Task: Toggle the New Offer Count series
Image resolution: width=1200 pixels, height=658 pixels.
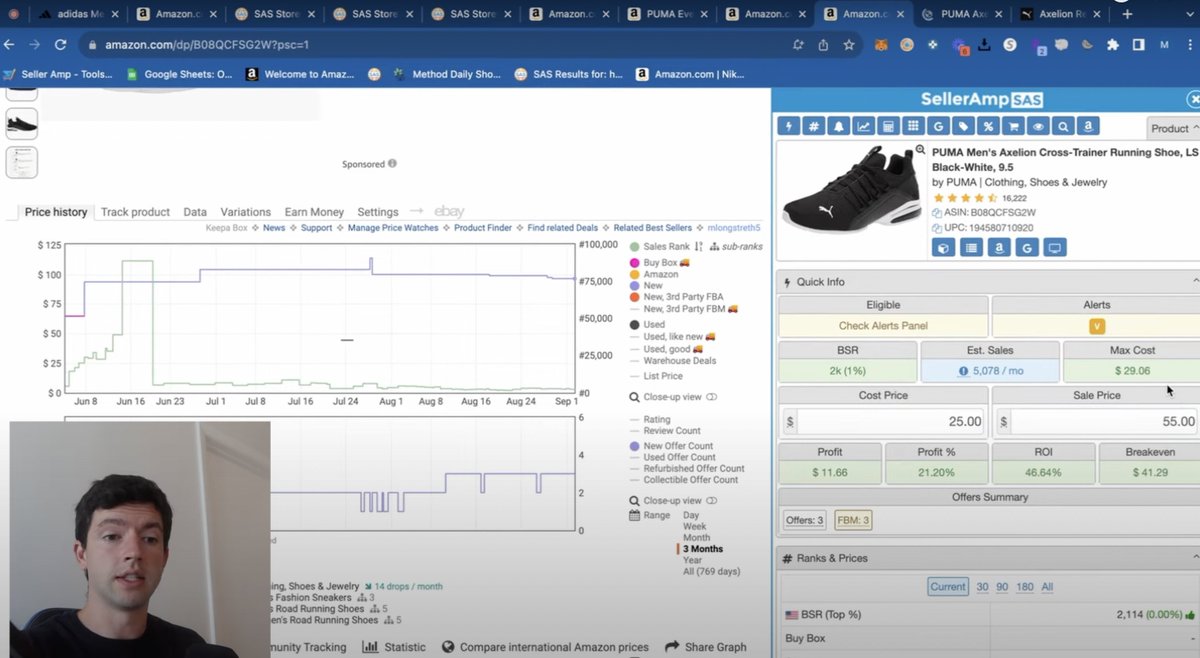Action: tap(636, 446)
